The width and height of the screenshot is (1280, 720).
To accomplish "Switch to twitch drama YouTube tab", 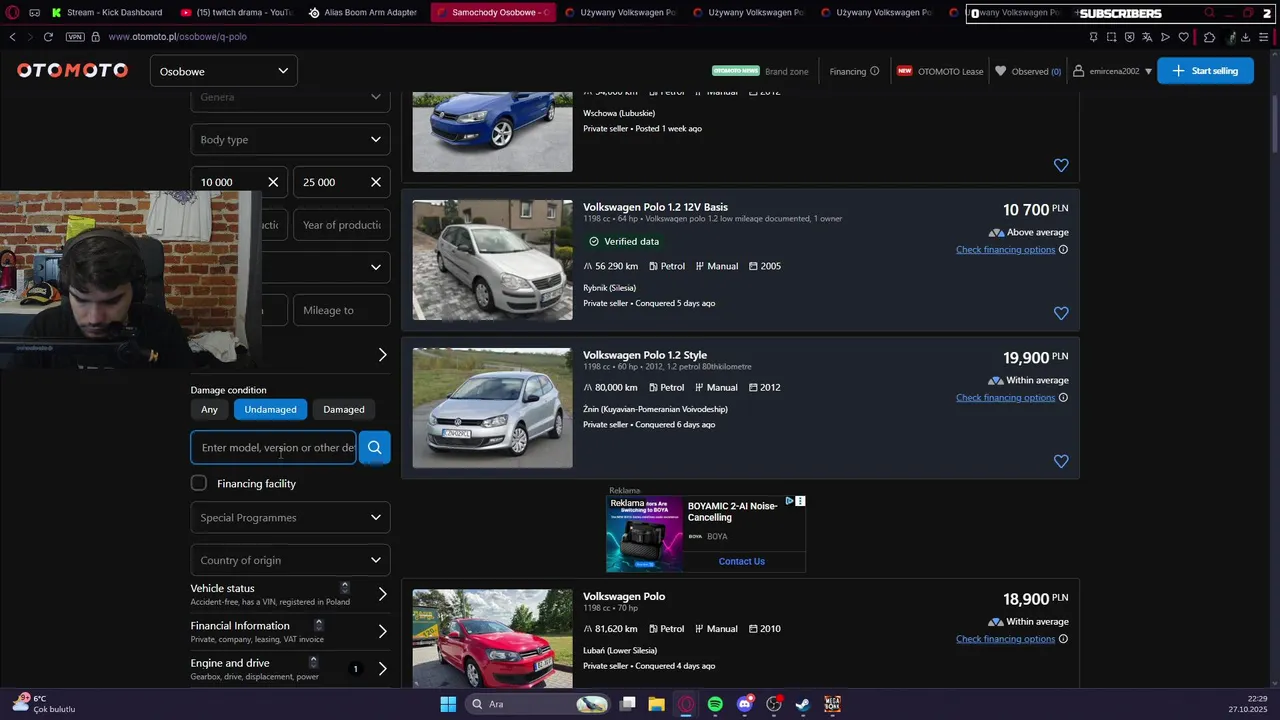I will [237, 13].
